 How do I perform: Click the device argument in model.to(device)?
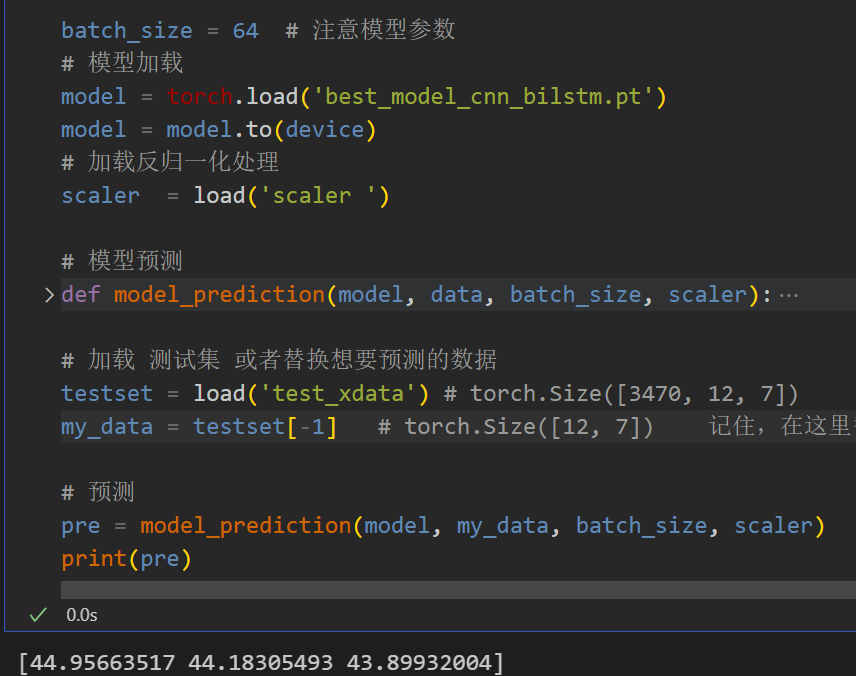[331, 129]
